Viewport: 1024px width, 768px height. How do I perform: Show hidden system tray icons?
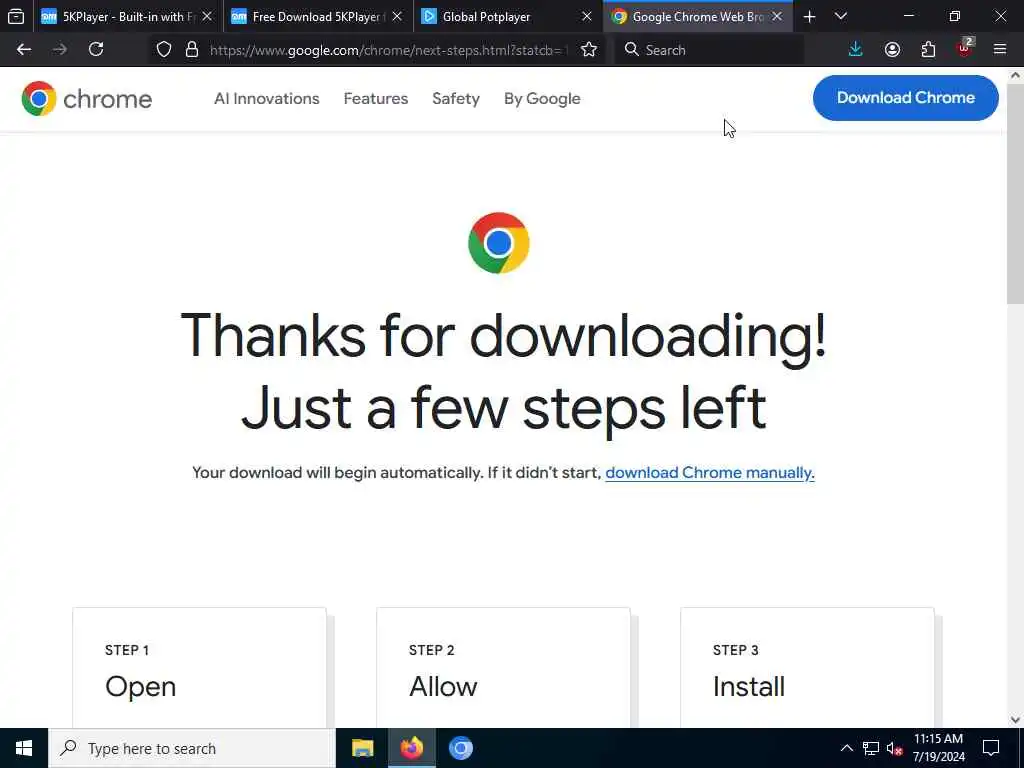(x=846, y=748)
